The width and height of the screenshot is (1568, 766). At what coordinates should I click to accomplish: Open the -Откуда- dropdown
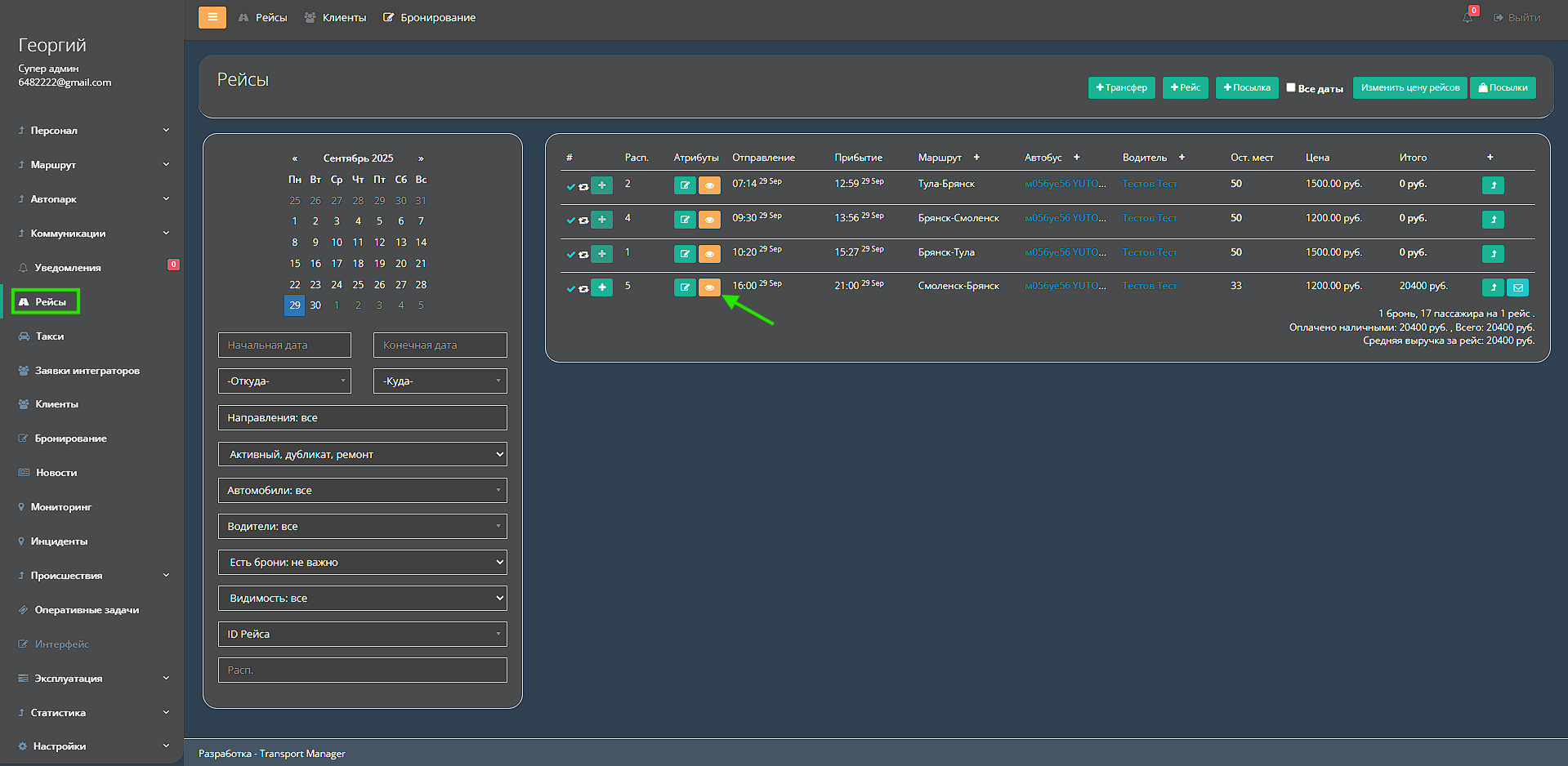pyautogui.click(x=284, y=381)
